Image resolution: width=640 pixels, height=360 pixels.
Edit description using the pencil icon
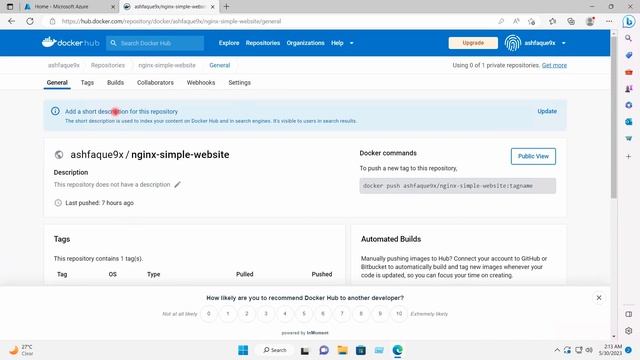(x=177, y=184)
